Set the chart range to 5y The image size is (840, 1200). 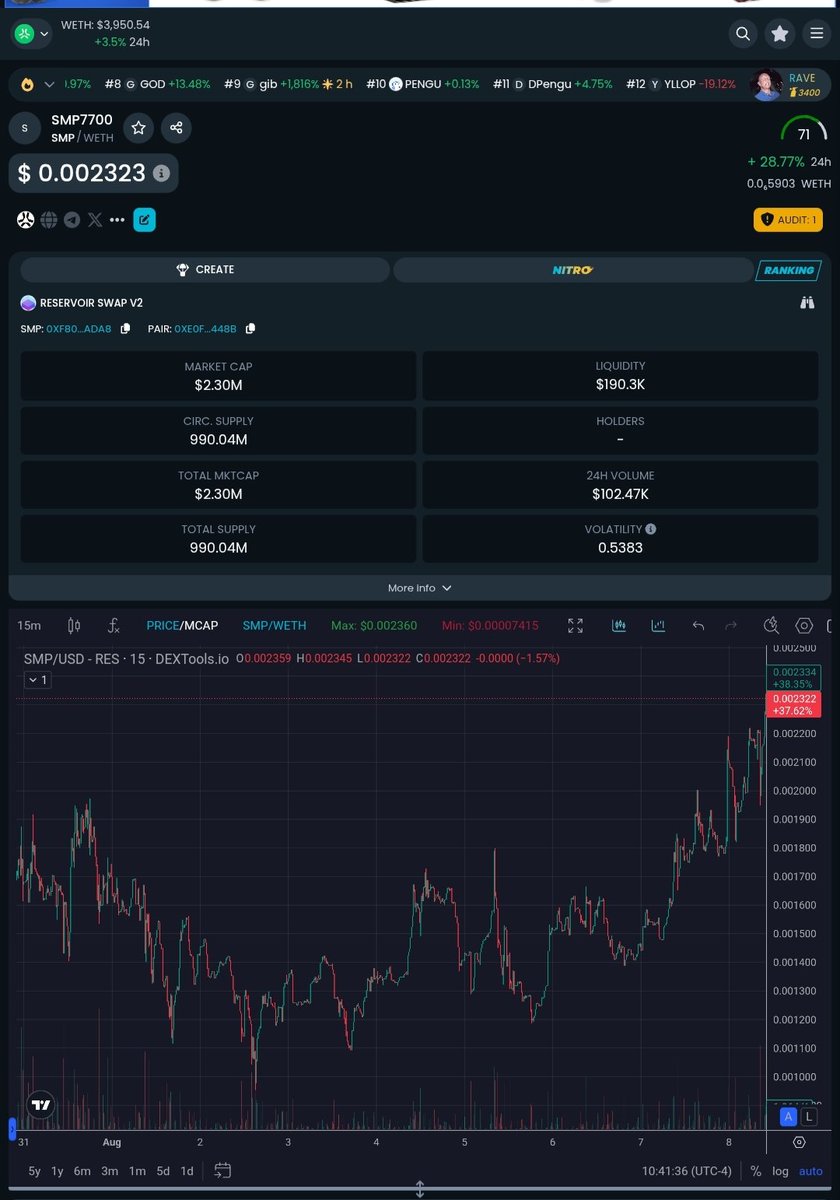click(x=35, y=1171)
